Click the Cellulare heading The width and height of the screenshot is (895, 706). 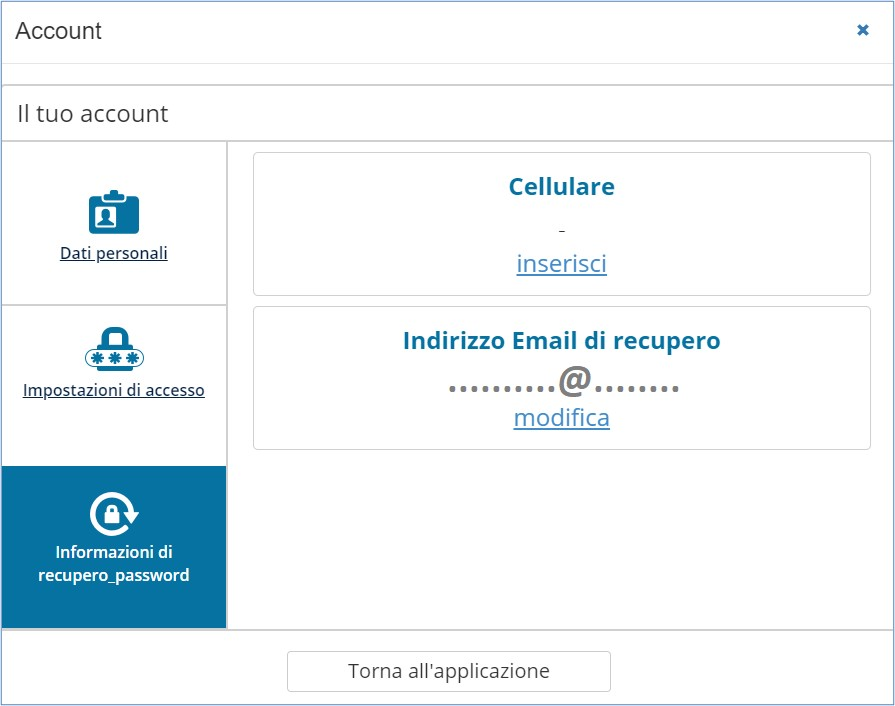pyautogui.click(x=561, y=187)
